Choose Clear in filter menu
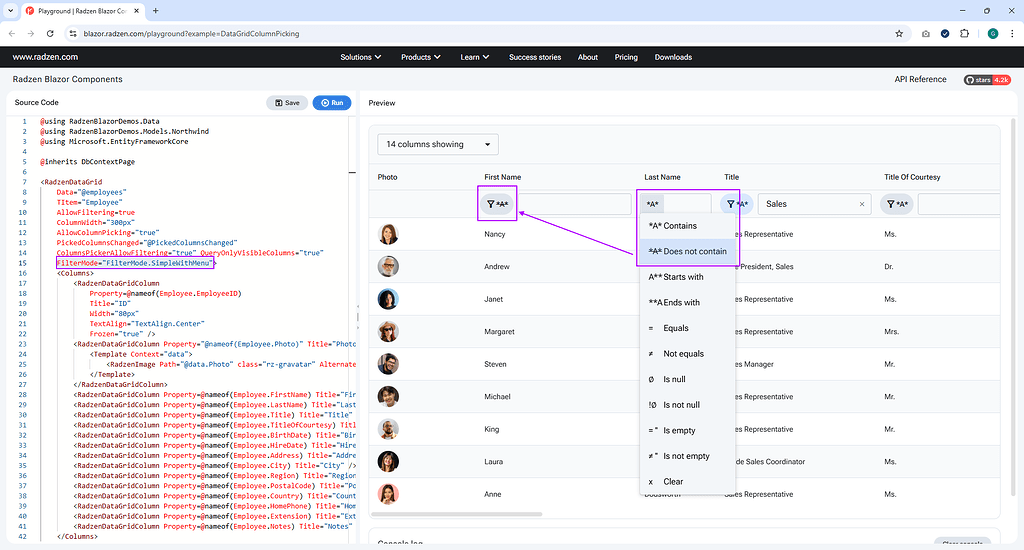This screenshot has width=1024, height=550. point(688,481)
